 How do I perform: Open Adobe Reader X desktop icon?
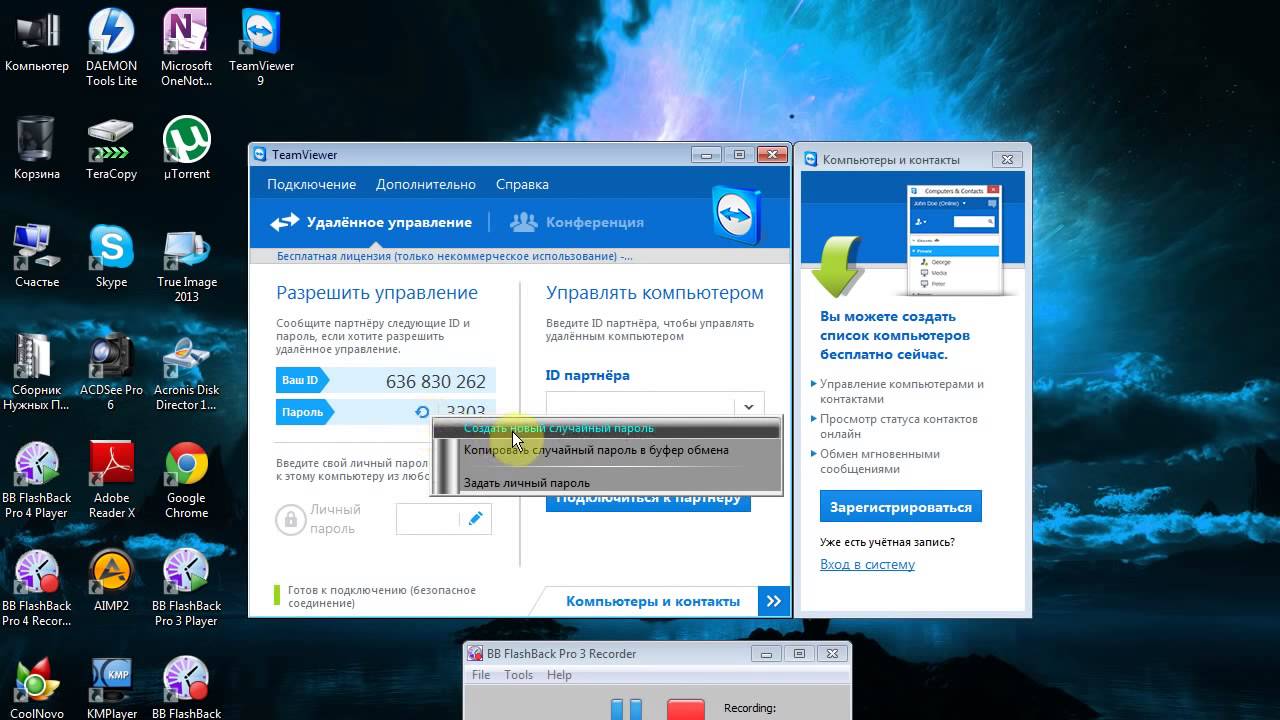pyautogui.click(x=111, y=479)
